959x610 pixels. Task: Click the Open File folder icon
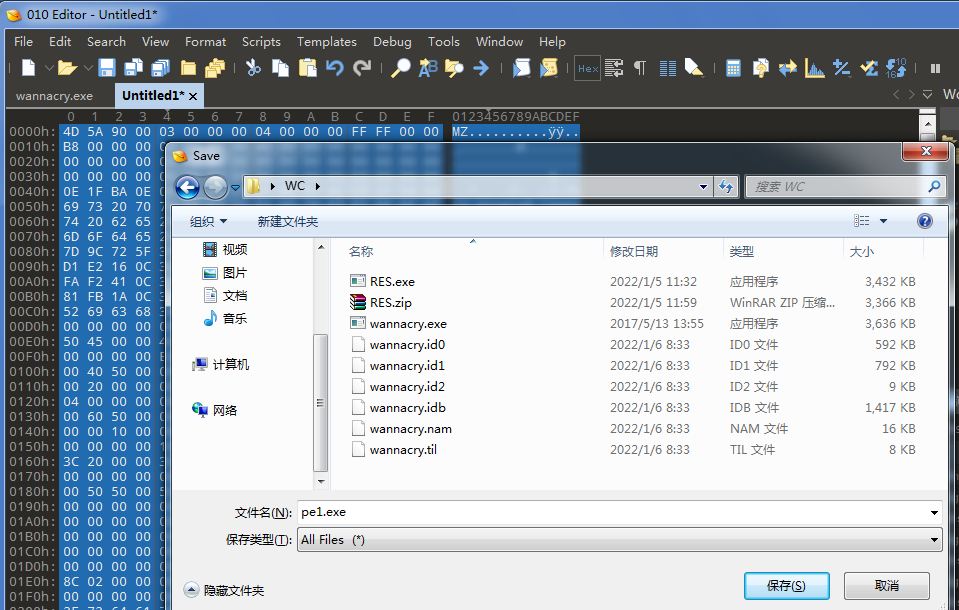(x=67, y=68)
